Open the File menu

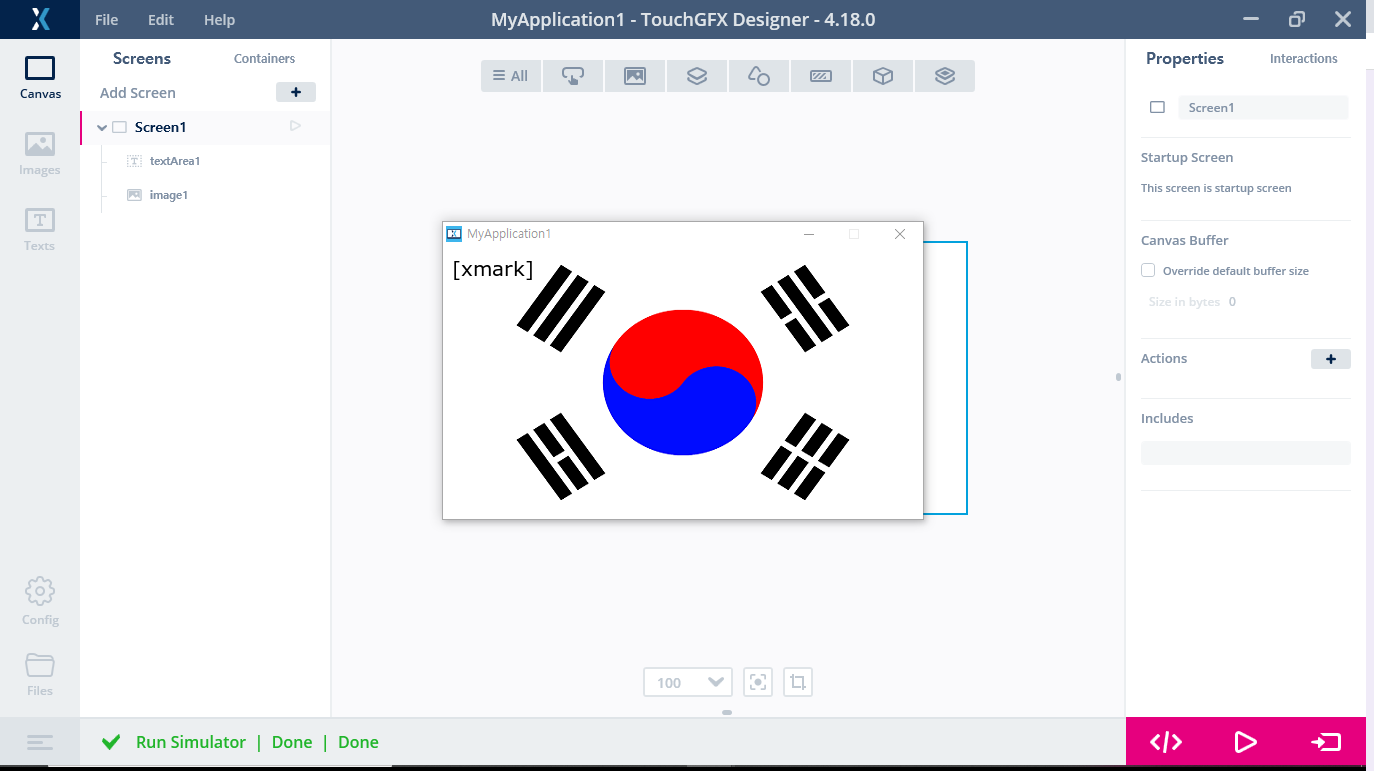point(106,20)
